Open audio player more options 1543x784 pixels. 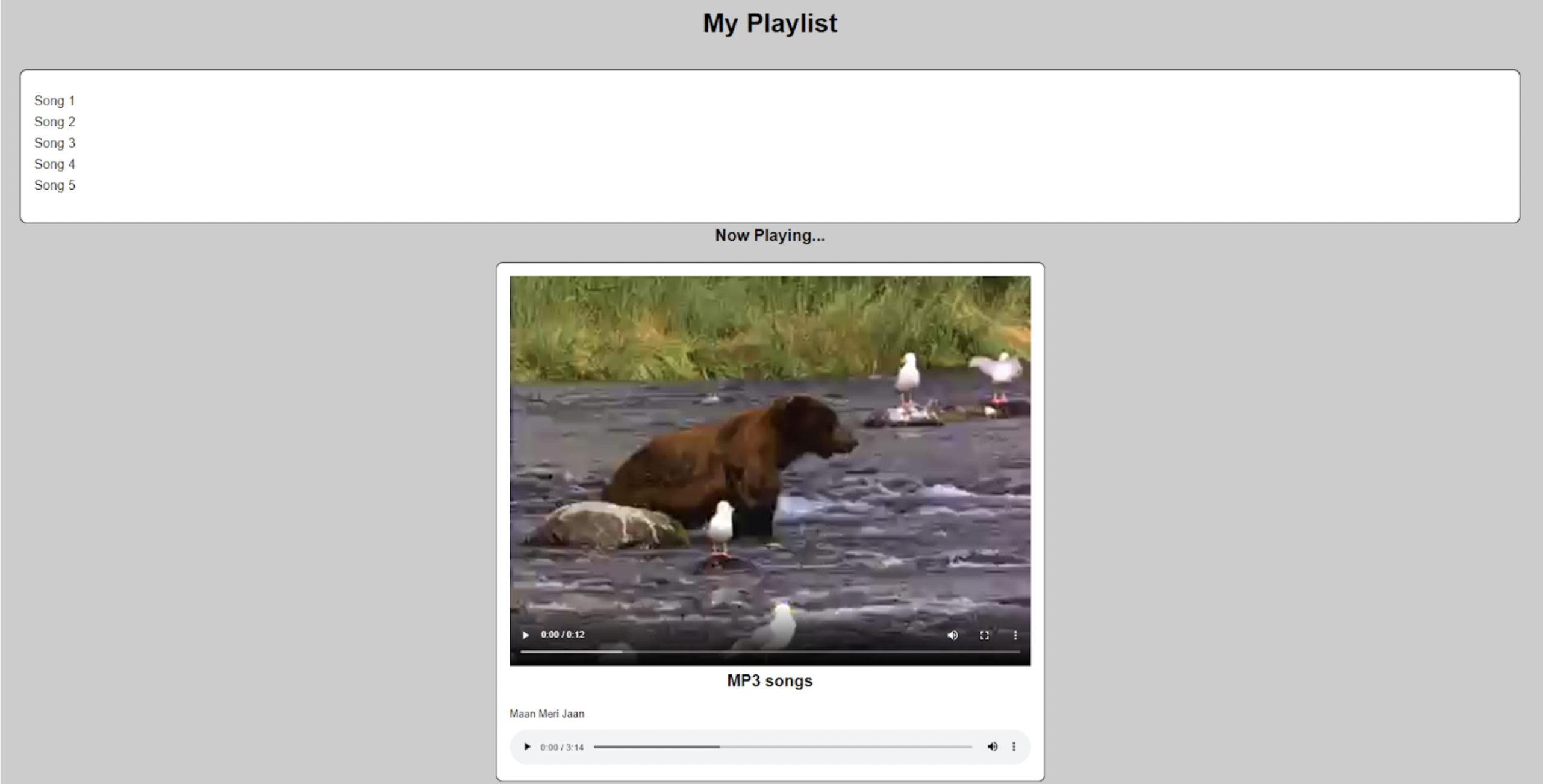(1014, 747)
